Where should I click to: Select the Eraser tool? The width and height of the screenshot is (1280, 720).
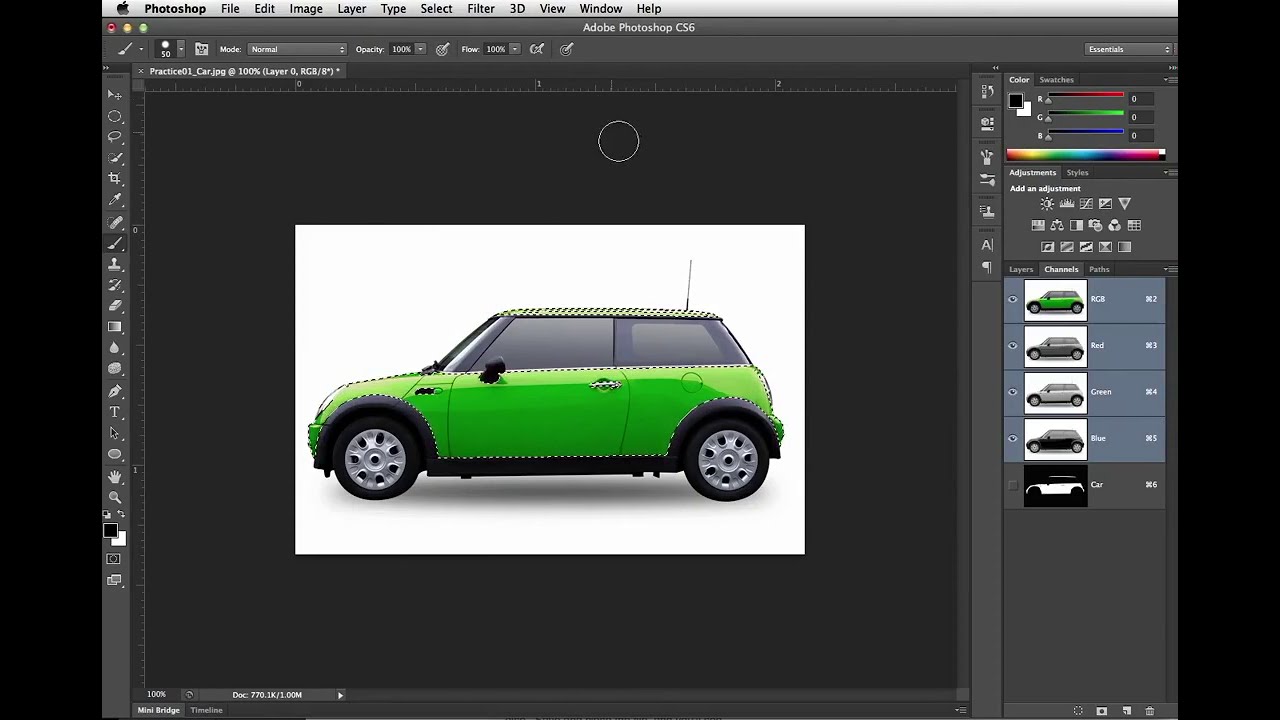114,306
